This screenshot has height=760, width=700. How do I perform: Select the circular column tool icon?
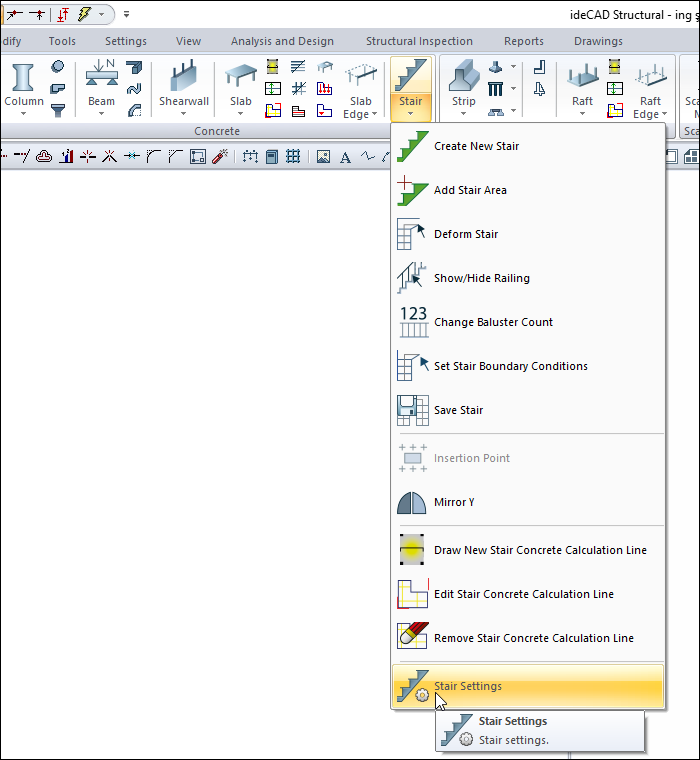coord(58,66)
